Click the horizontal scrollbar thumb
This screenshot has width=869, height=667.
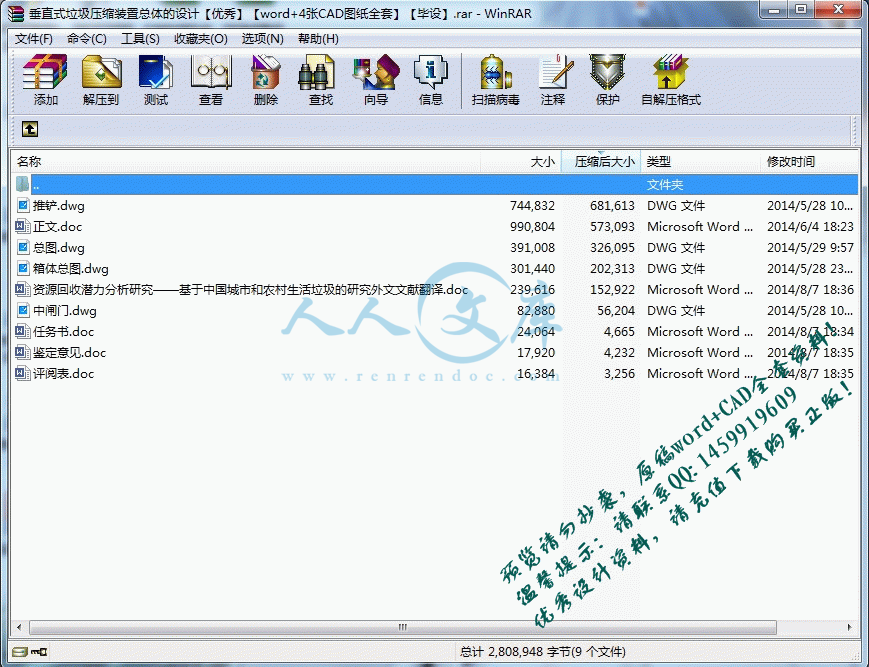[x=403, y=627]
